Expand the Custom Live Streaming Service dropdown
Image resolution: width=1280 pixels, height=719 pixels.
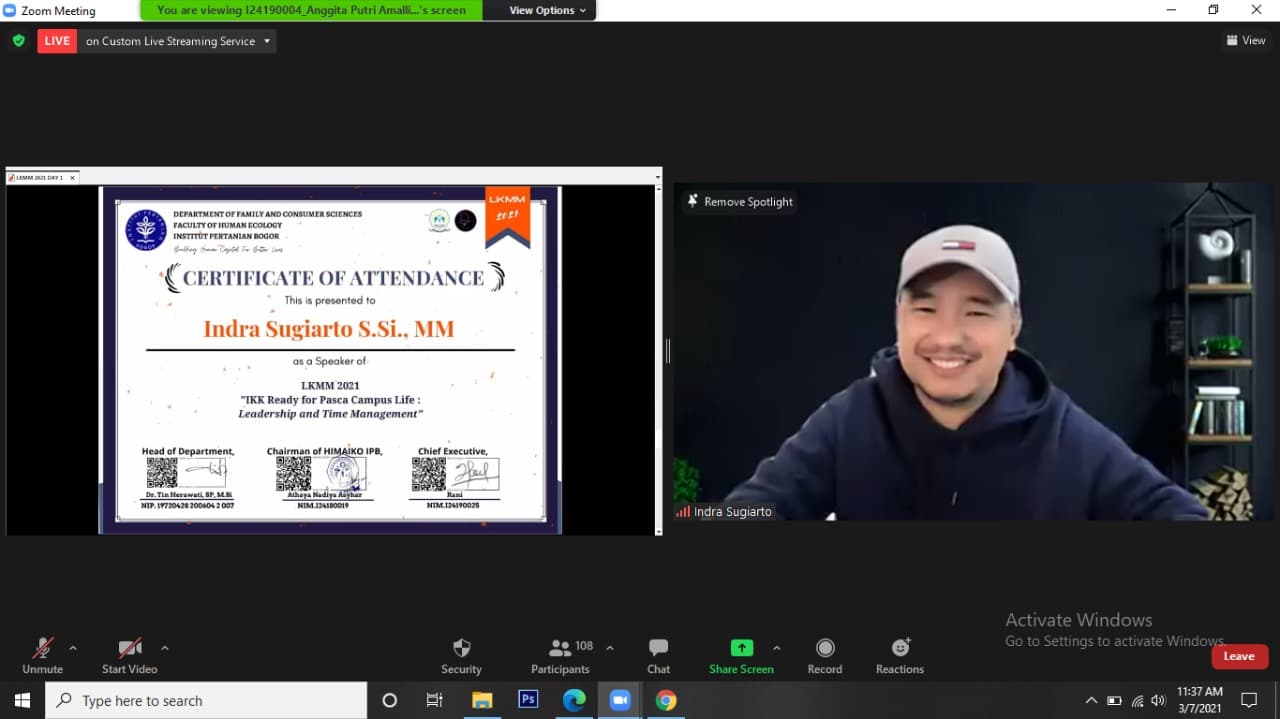pos(267,41)
